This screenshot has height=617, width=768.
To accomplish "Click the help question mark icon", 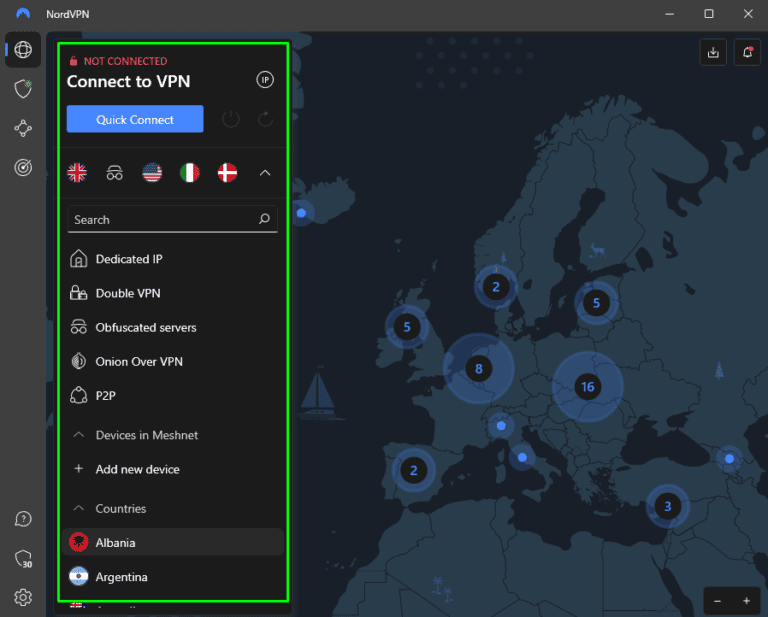I will 22,519.
